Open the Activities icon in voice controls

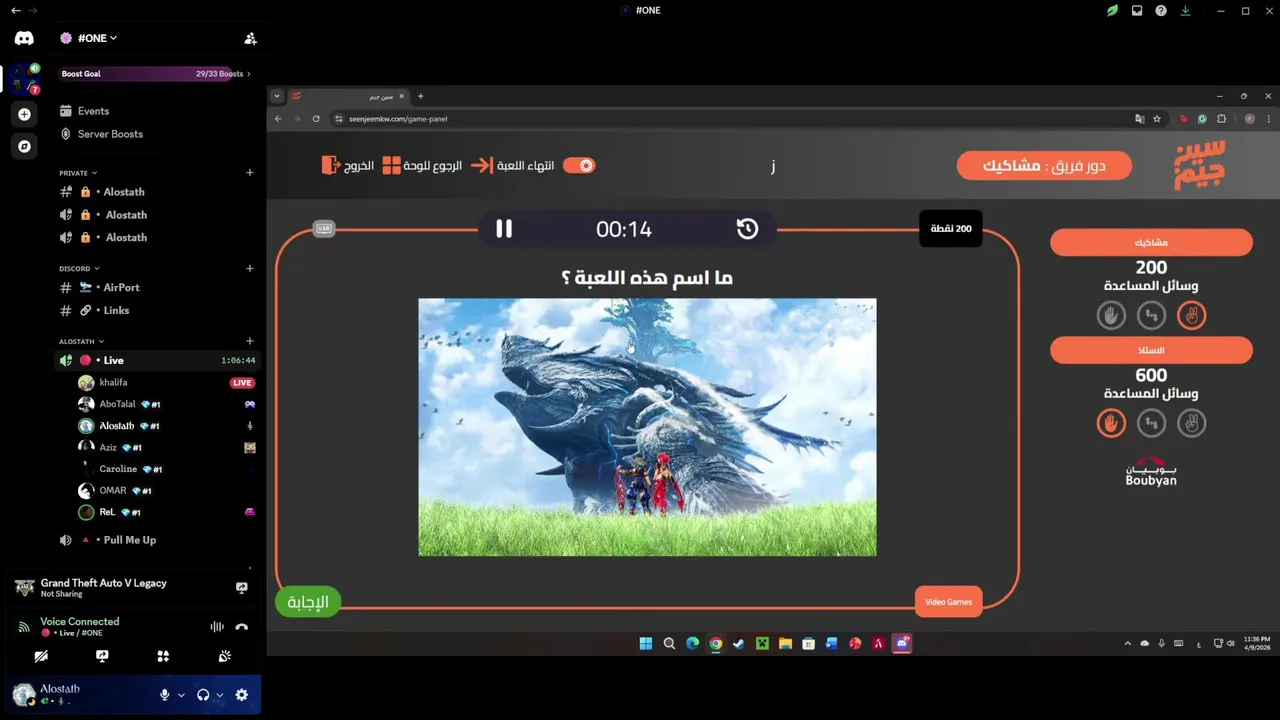[163, 656]
